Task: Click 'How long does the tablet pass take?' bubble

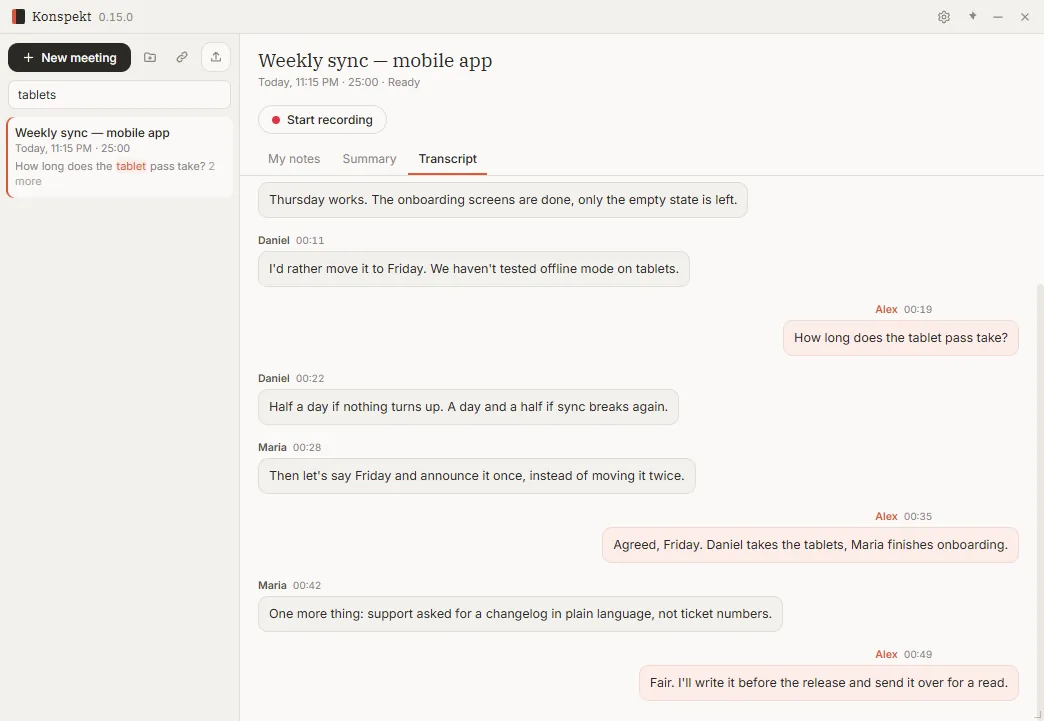Action: (900, 338)
